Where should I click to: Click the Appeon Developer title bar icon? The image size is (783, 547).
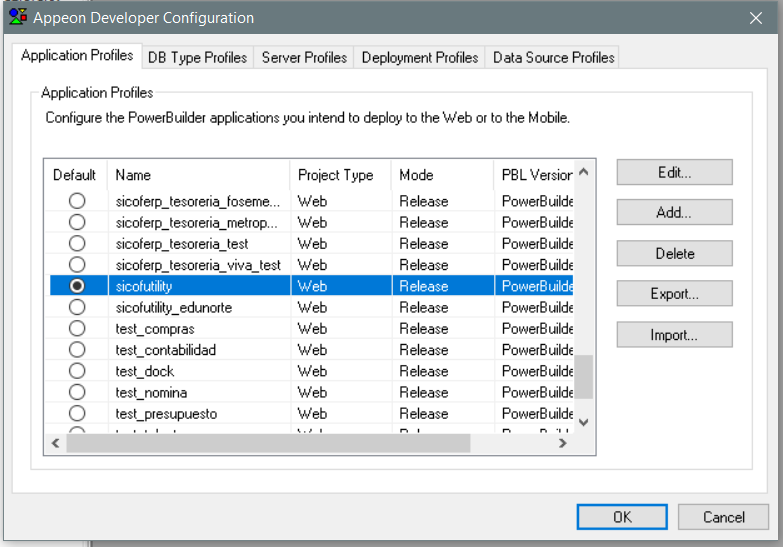point(18,17)
